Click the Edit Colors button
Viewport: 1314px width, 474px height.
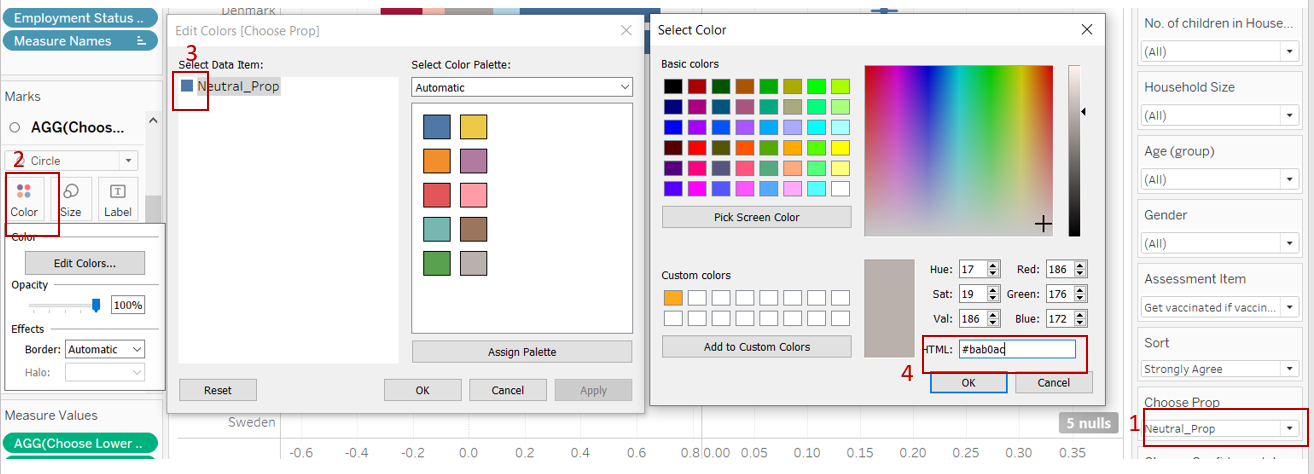[x=85, y=263]
